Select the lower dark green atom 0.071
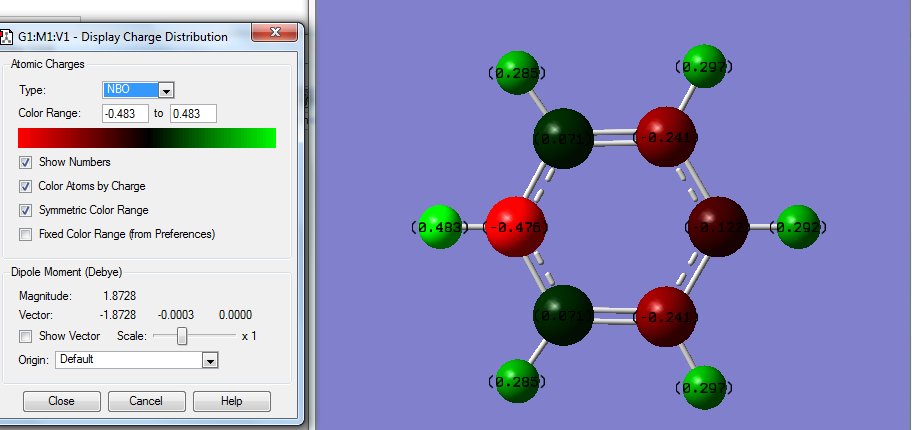The image size is (912, 430). [563, 315]
